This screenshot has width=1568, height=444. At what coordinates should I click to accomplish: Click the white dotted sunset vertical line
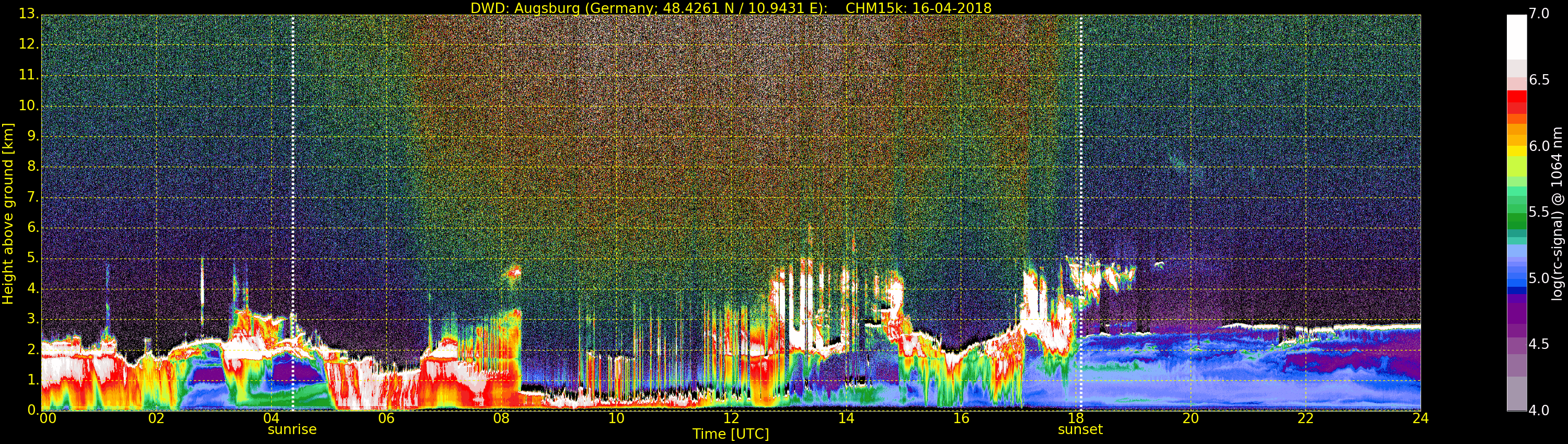pos(1081,182)
